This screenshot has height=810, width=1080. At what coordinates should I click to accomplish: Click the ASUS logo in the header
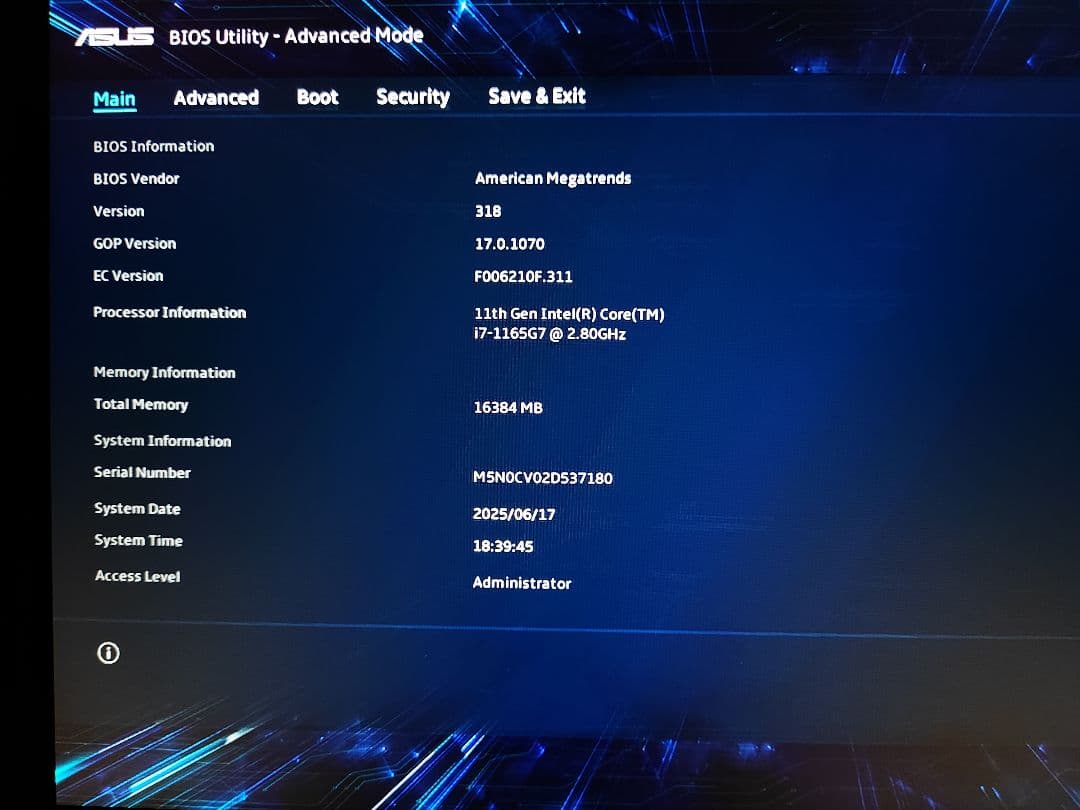pos(108,34)
